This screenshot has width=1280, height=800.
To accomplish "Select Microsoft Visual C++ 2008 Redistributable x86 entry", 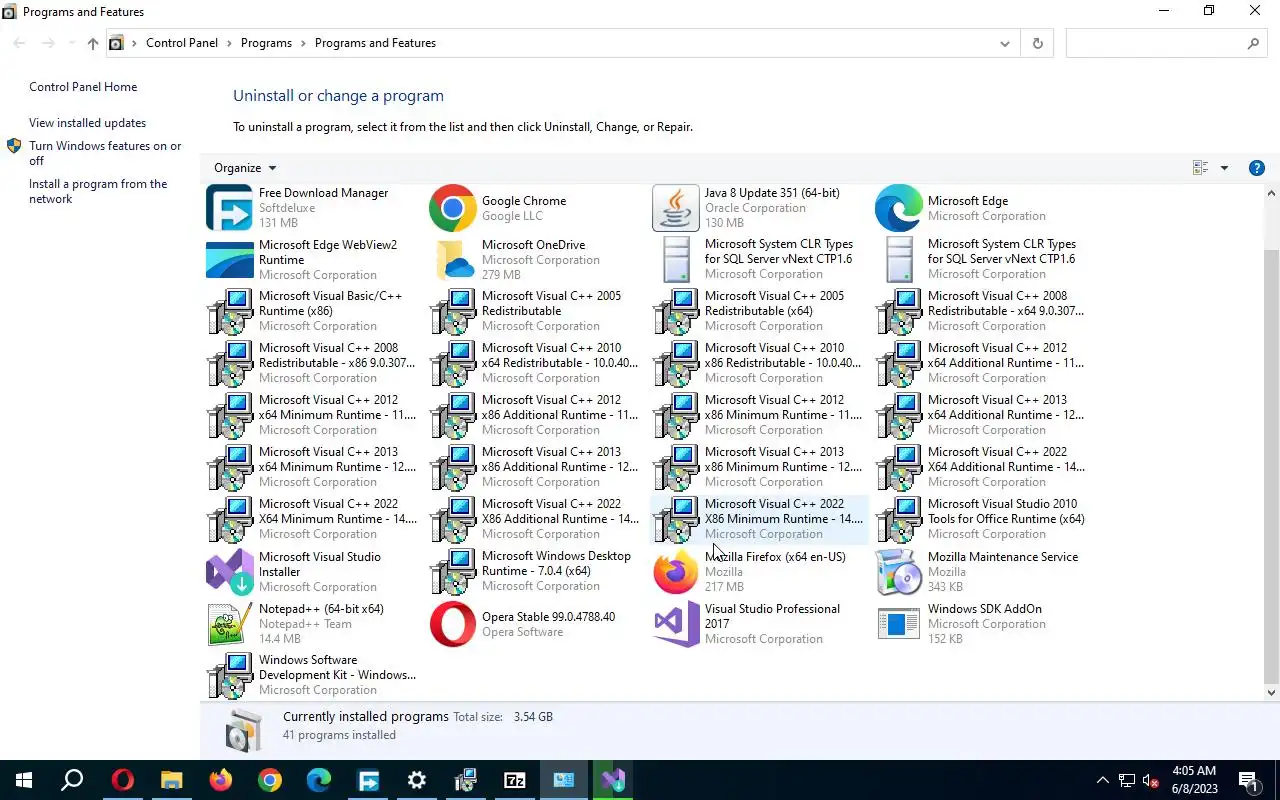I will tap(314, 364).
